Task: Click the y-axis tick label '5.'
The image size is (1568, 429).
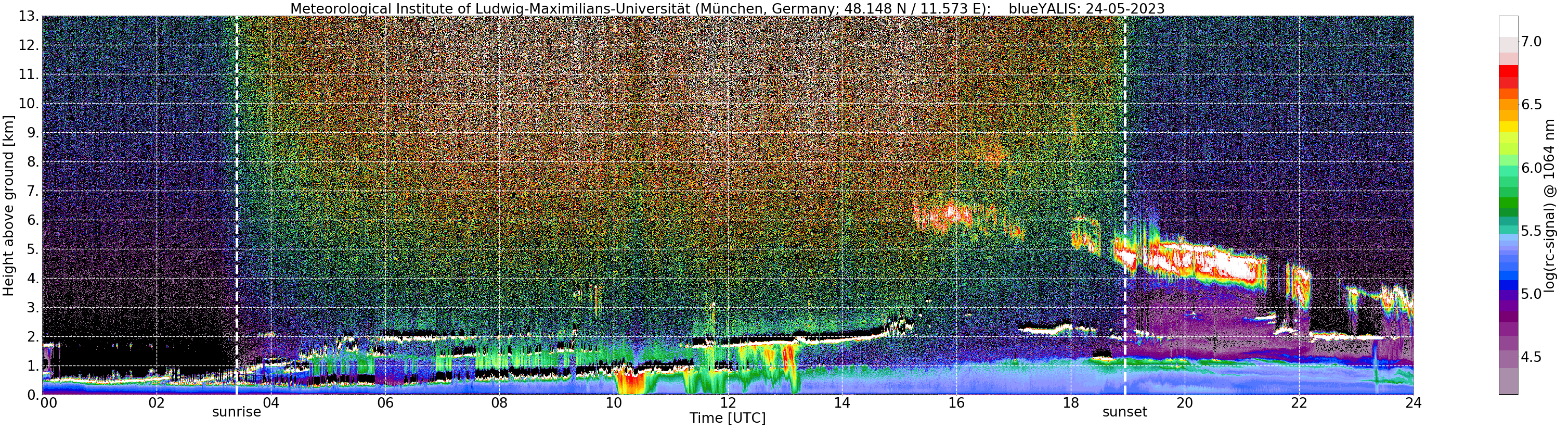Action: [x=33, y=249]
